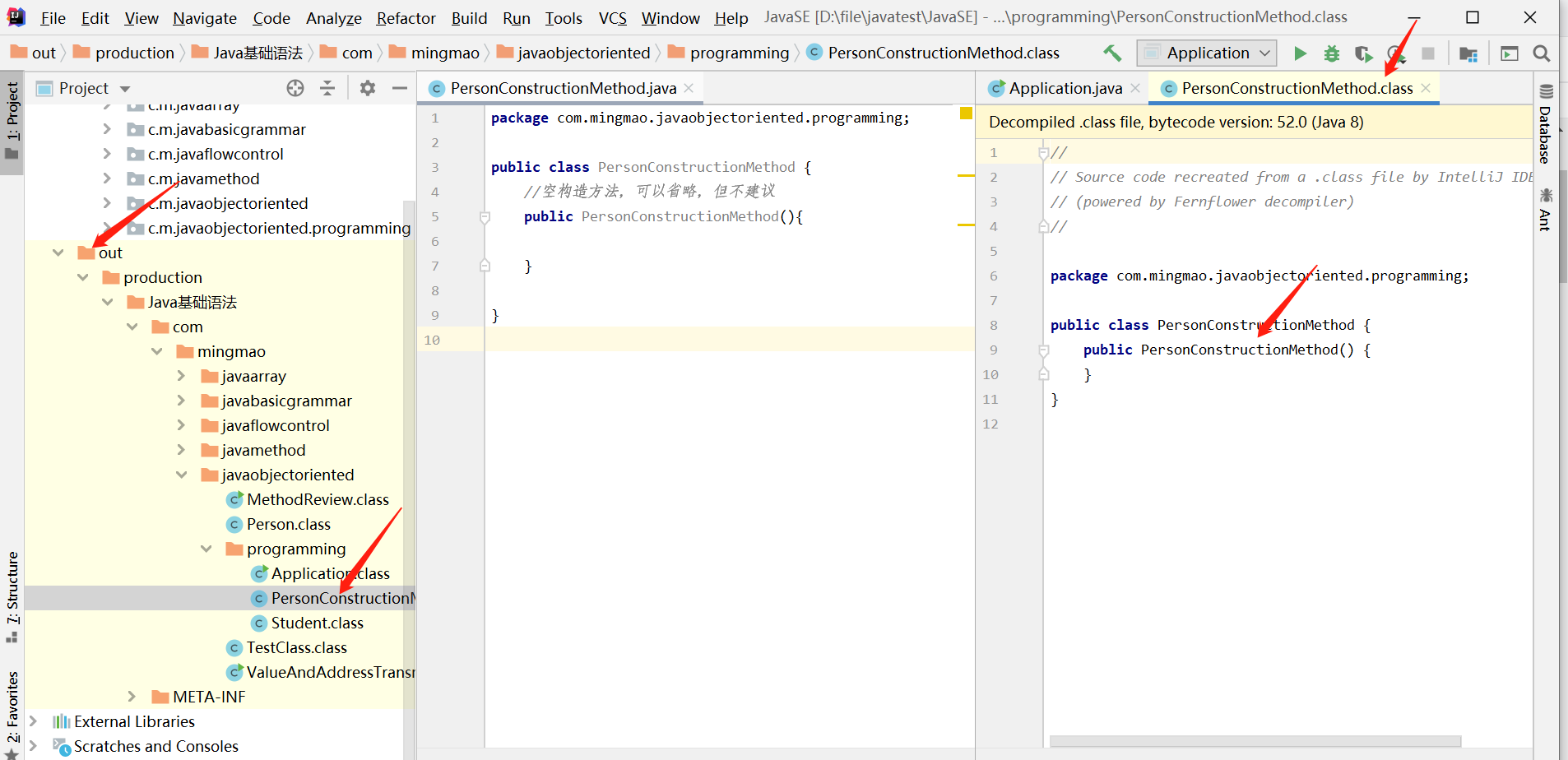Click the Build Project hammer icon

1112,53
